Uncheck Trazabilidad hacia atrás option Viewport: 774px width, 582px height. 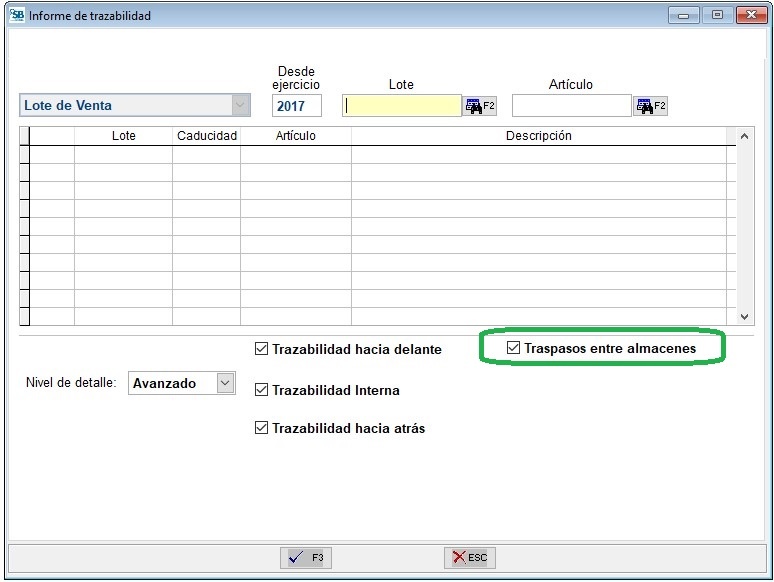click(262, 428)
